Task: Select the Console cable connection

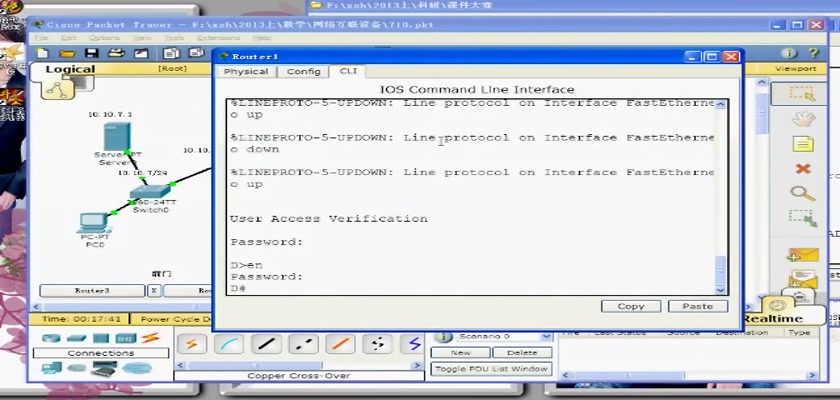Action: coord(229,344)
